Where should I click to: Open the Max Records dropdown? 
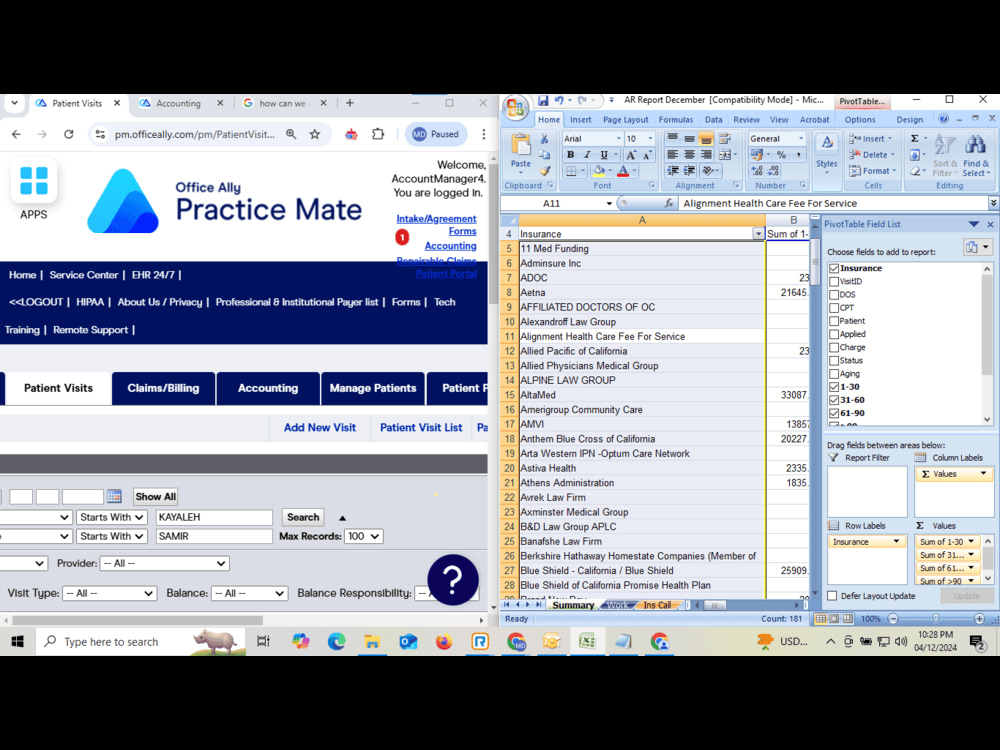[x=364, y=536]
